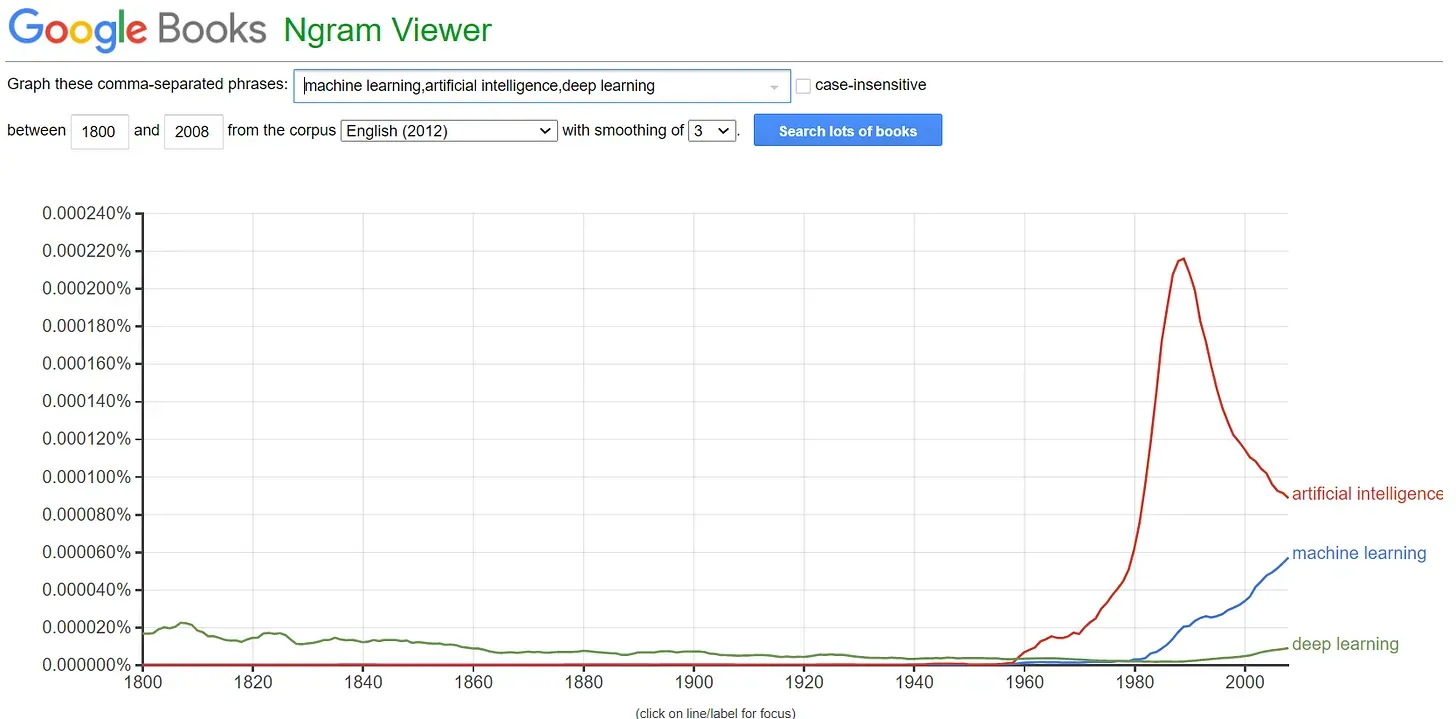
Task: Click the machine learning line label
Action: 1358,553
